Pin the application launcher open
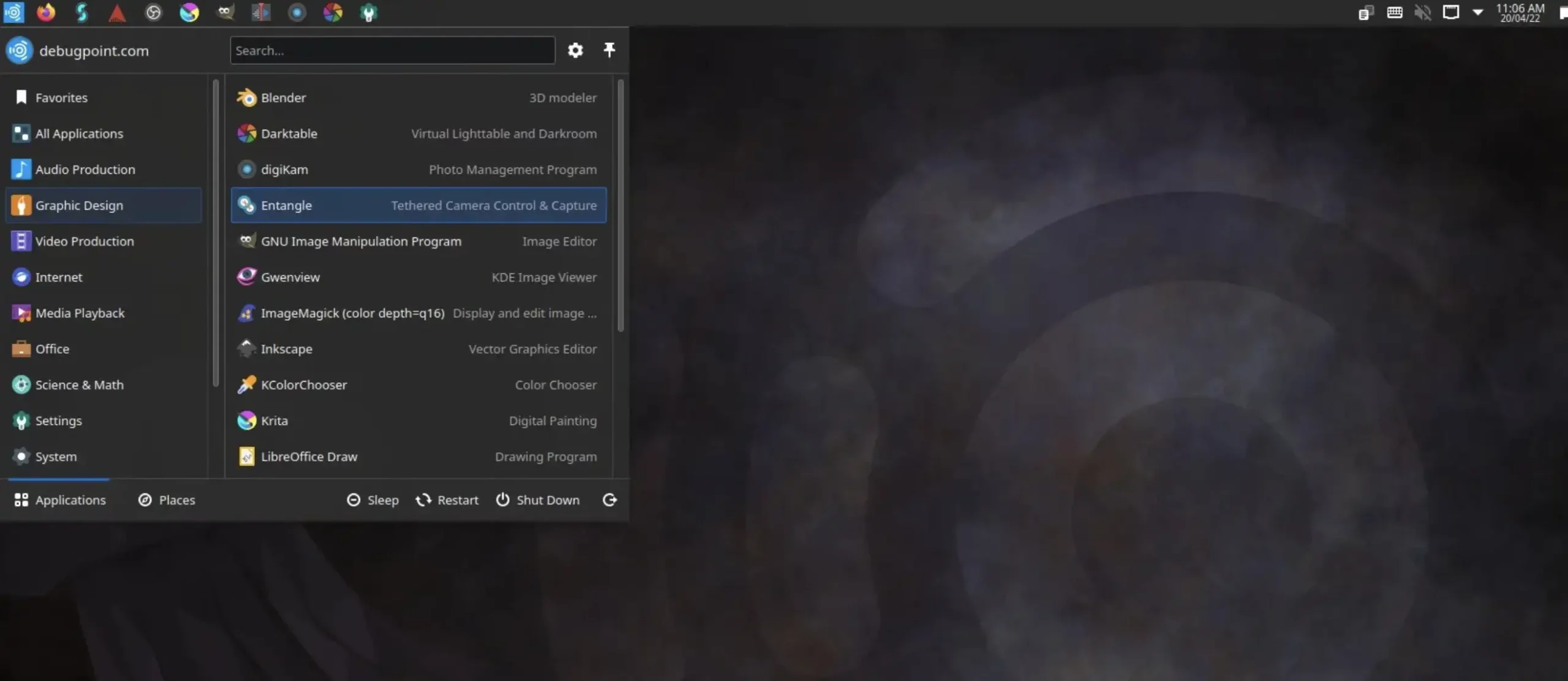 coord(609,50)
